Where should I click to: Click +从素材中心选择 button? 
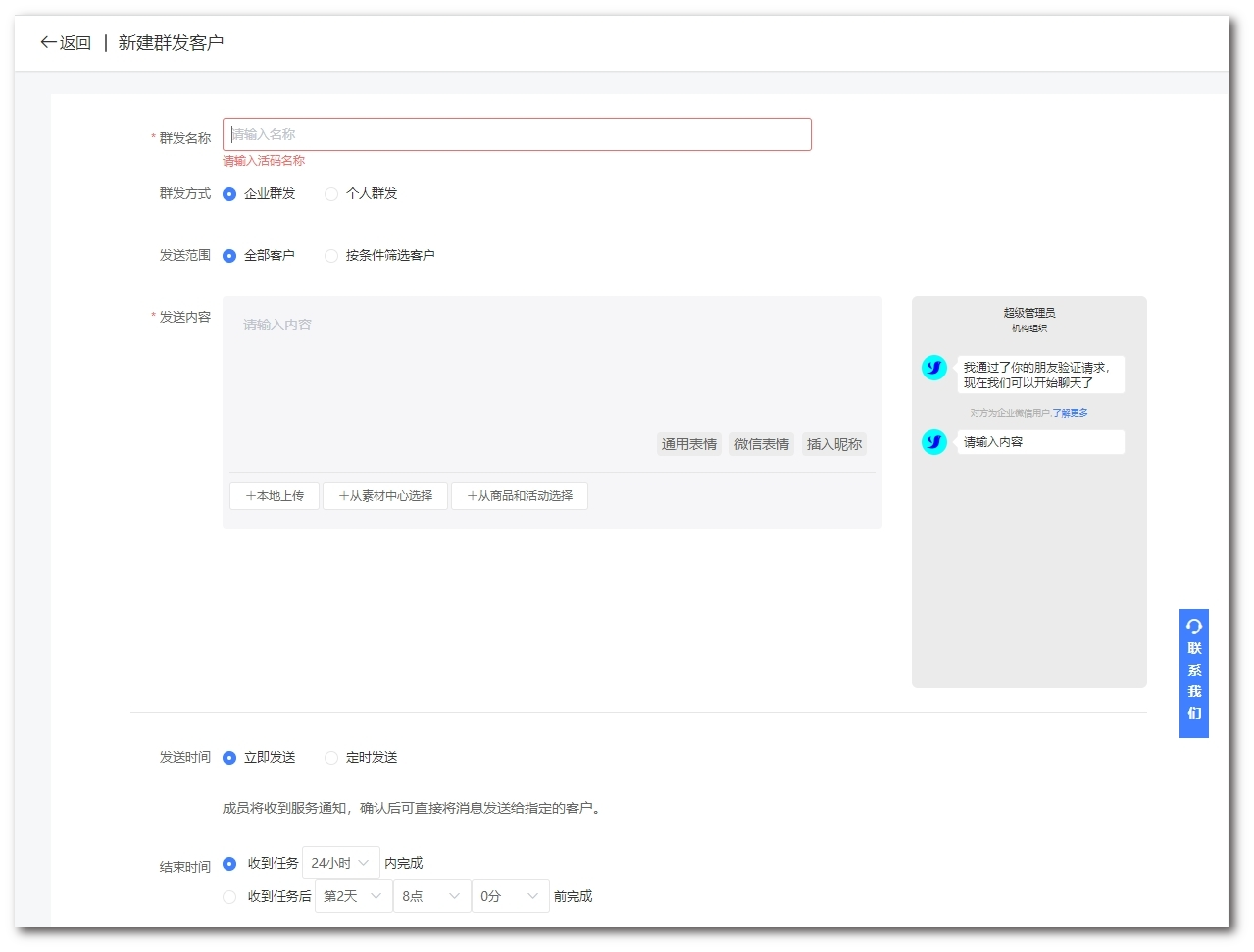(x=385, y=496)
